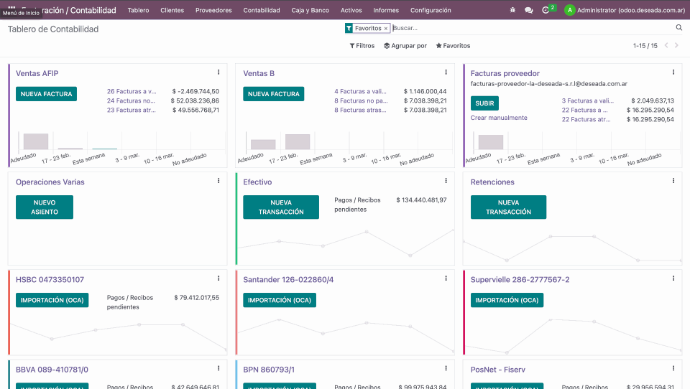Click the Subir button in Facturas proveedor

(x=484, y=103)
